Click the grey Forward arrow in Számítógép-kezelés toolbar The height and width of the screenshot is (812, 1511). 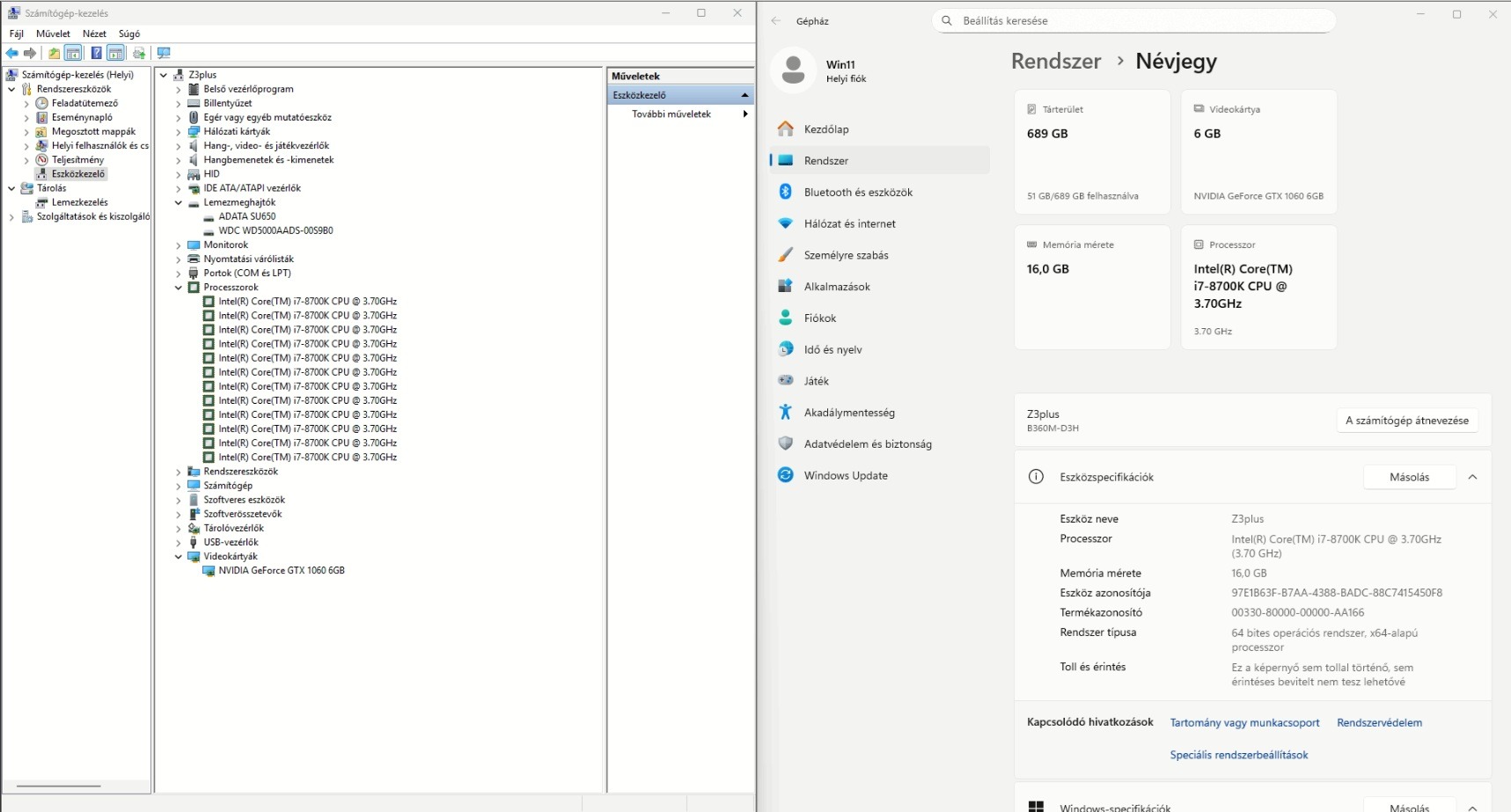tap(30, 53)
